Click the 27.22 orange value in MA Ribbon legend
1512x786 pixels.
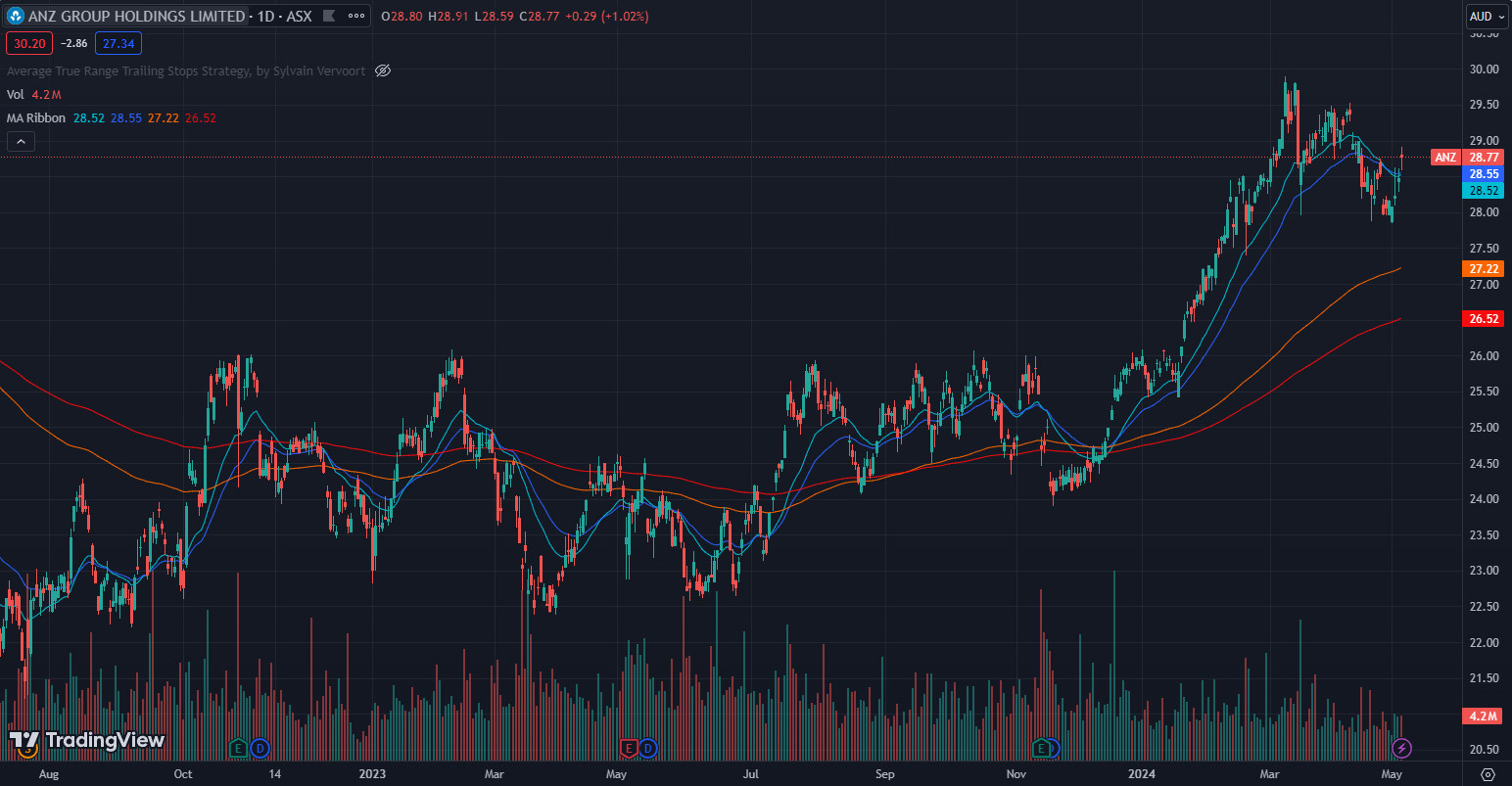[x=164, y=117]
